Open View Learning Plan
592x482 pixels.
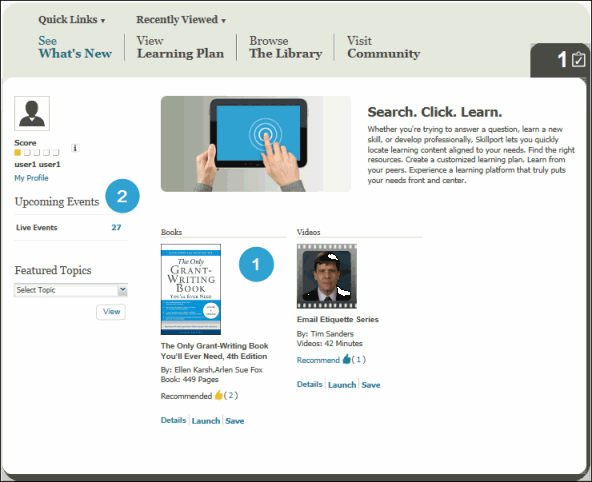[x=180, y=47]
